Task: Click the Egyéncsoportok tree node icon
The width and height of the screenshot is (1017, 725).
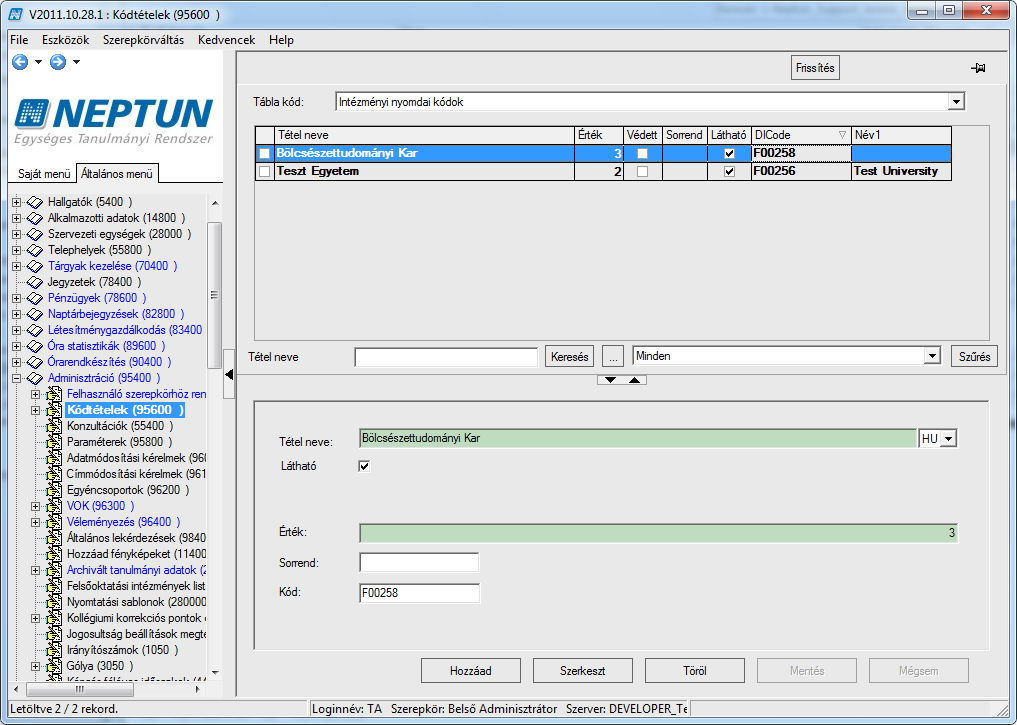Action: point(54,490)
